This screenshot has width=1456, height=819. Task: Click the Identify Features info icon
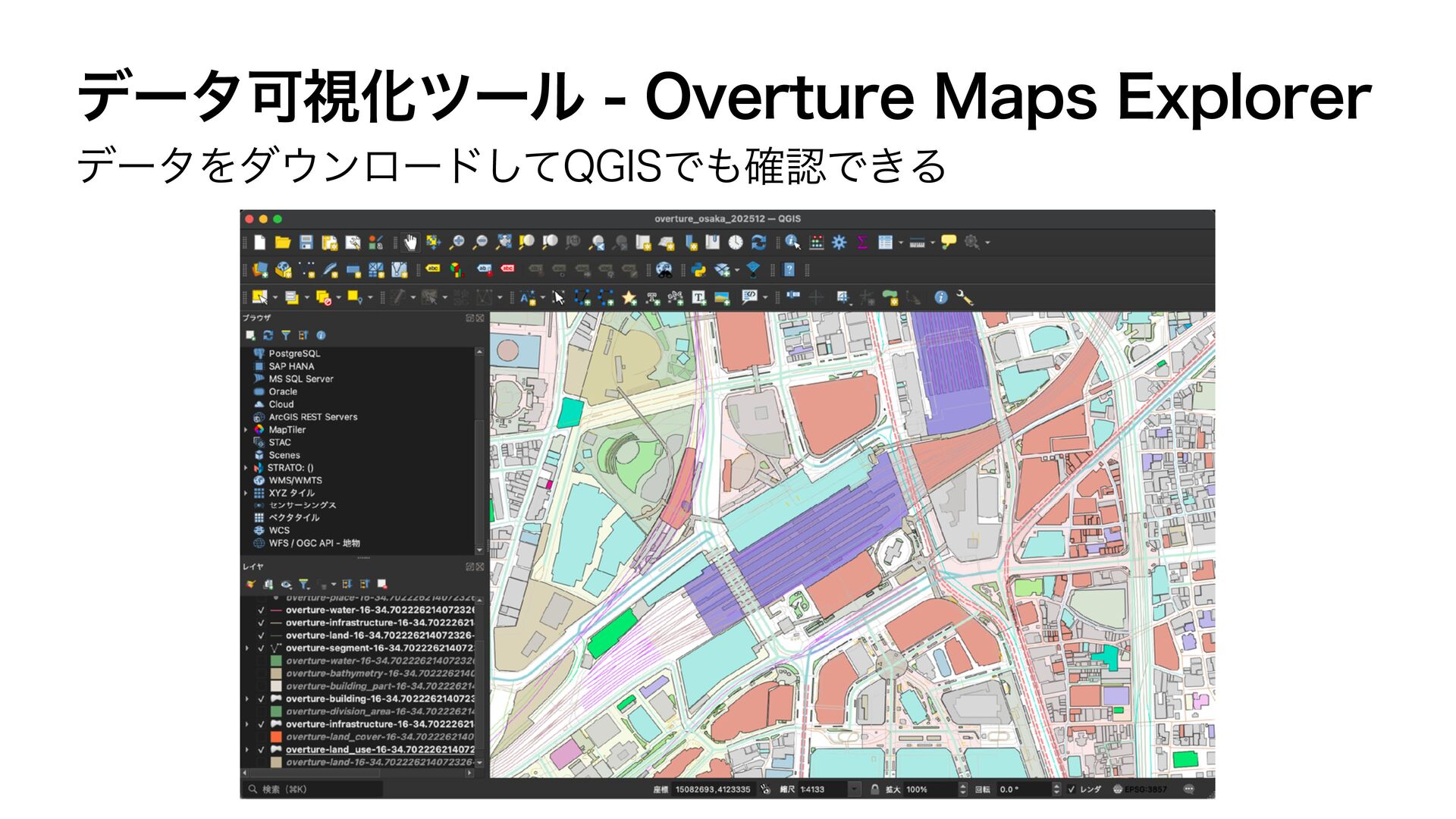coord(792,243)
